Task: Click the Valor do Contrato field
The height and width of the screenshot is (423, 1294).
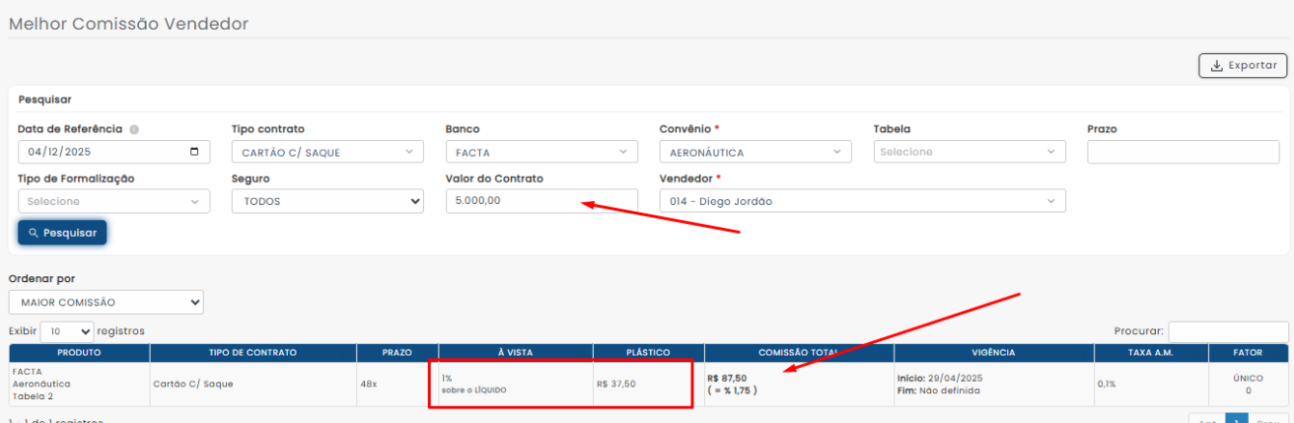Action: click(x=541, y=201)
